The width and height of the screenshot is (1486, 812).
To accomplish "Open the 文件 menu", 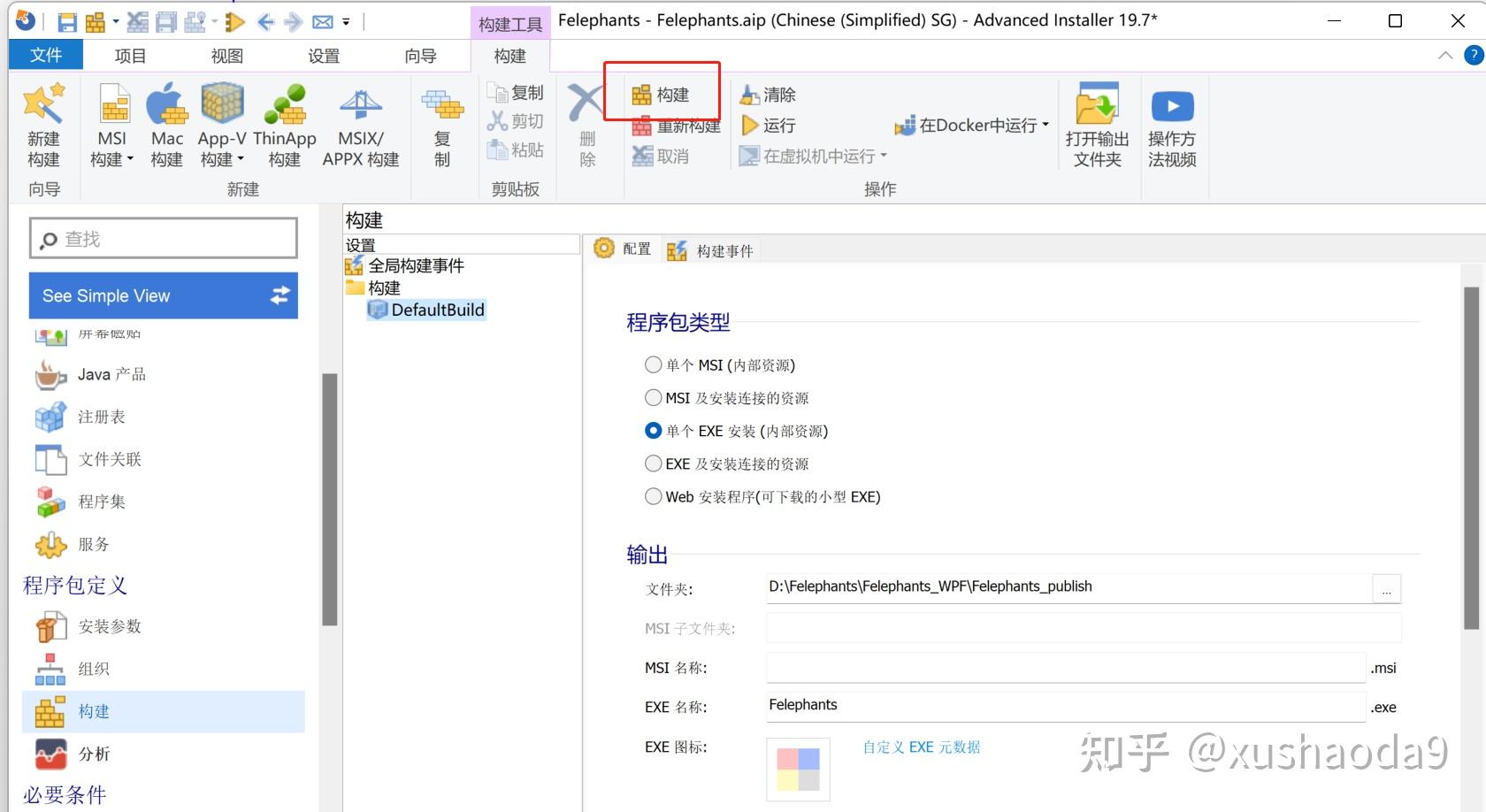I will click(45, 55).
